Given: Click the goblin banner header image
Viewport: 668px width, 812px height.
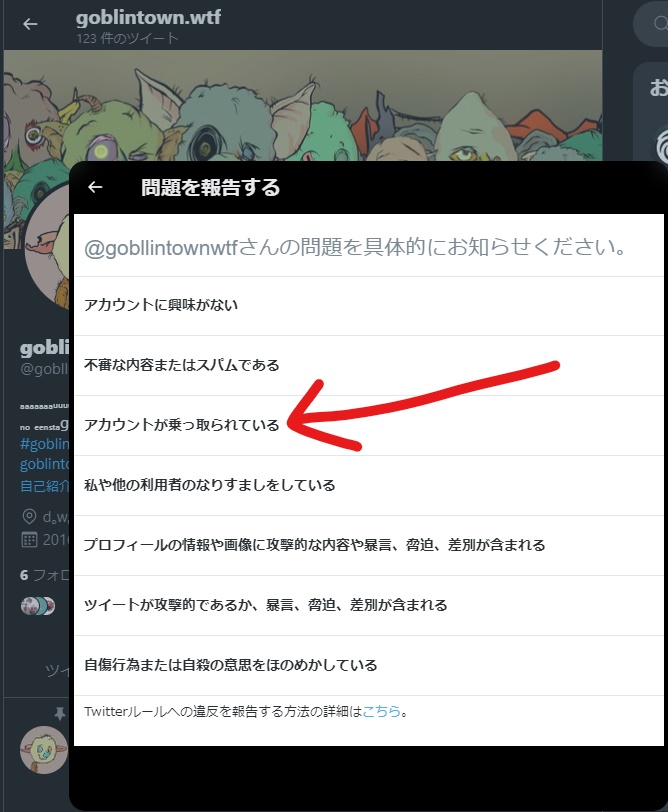Looking at the screenshot, I should coord(303,106).
